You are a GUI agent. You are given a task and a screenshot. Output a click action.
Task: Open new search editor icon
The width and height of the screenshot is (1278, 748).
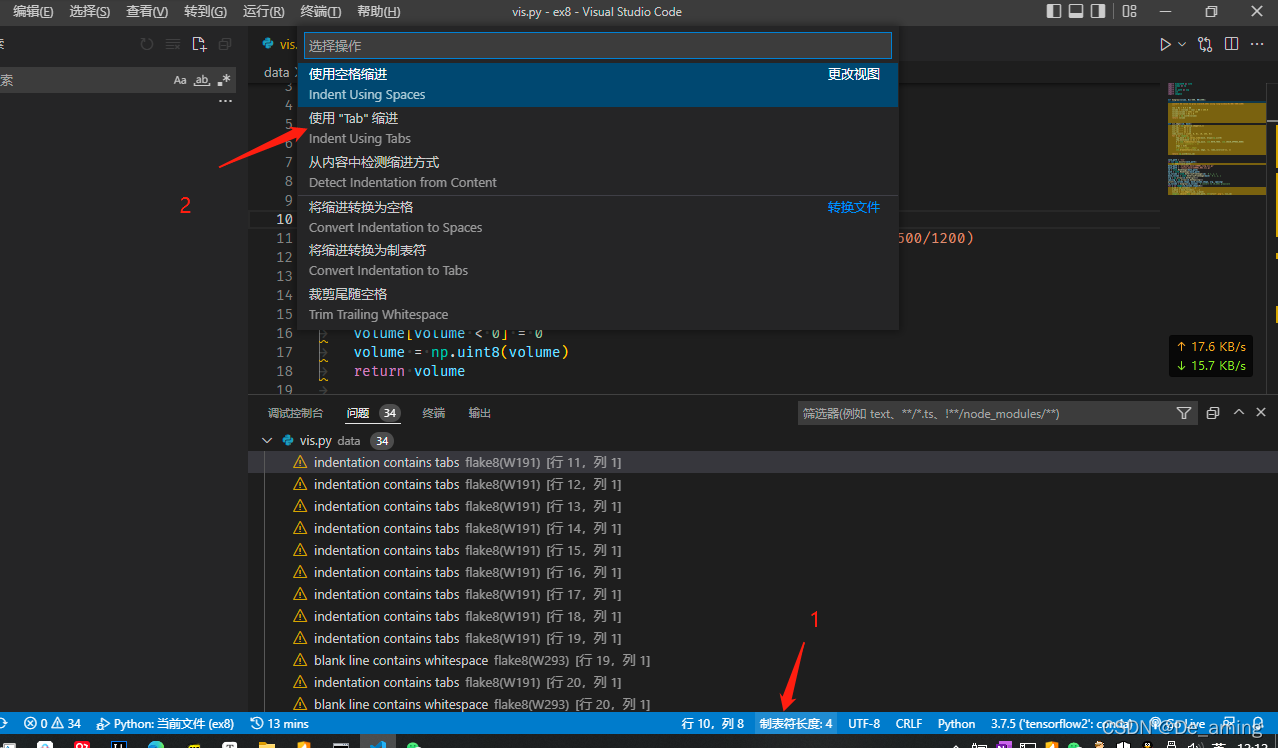(x=199, y=44)
